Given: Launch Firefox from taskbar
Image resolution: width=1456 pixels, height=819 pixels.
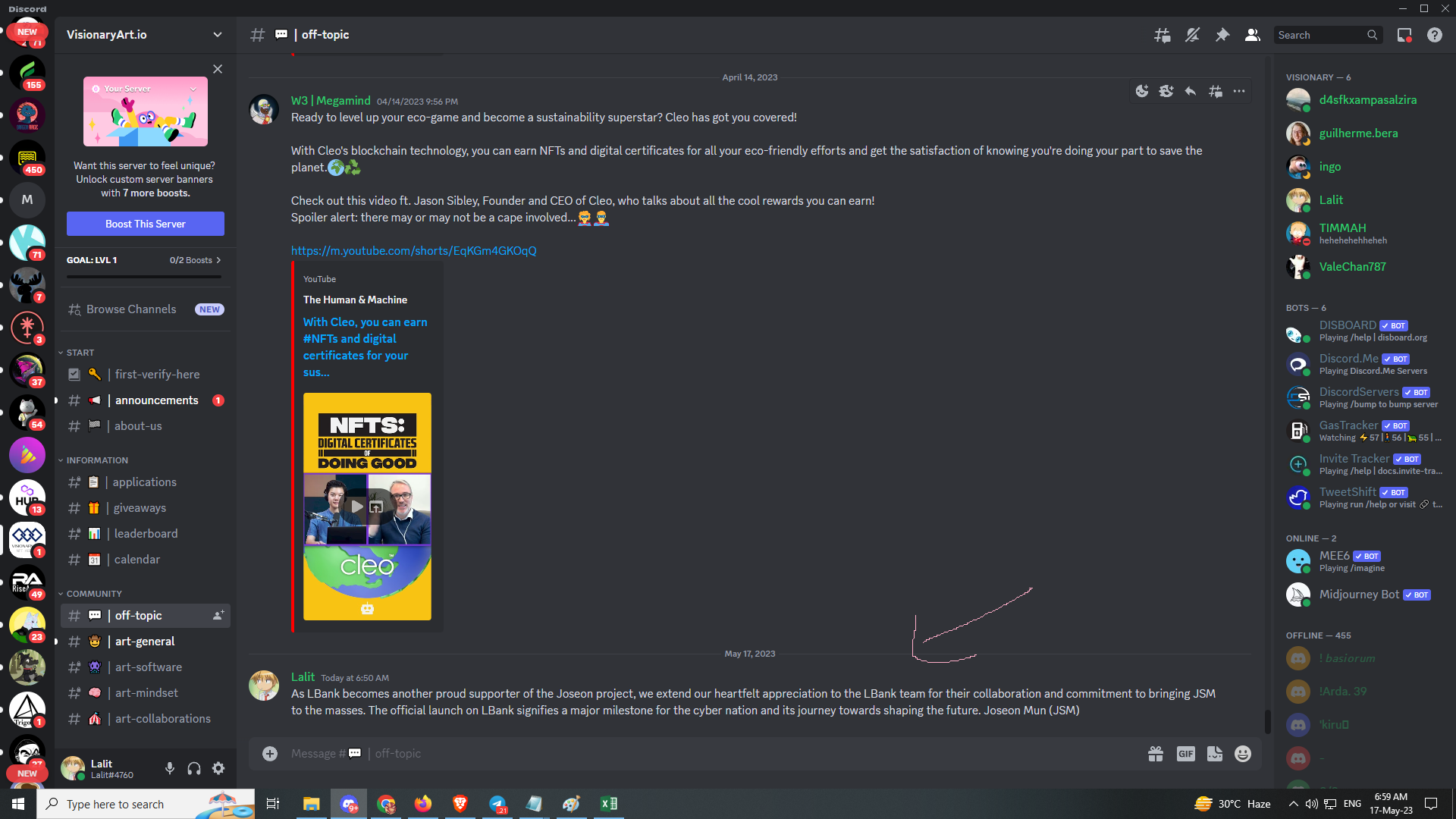Looking at the screenshot, I should [x=422, y=804].
